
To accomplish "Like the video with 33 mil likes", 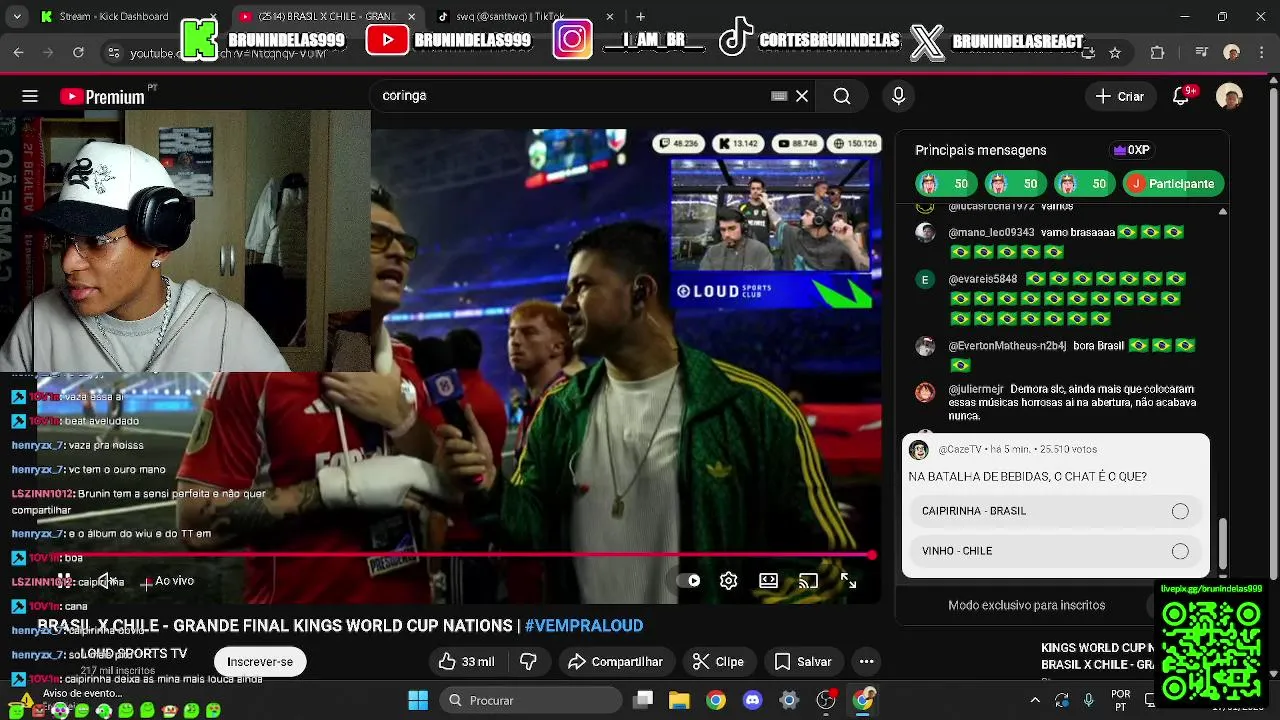I will [466, 662].
